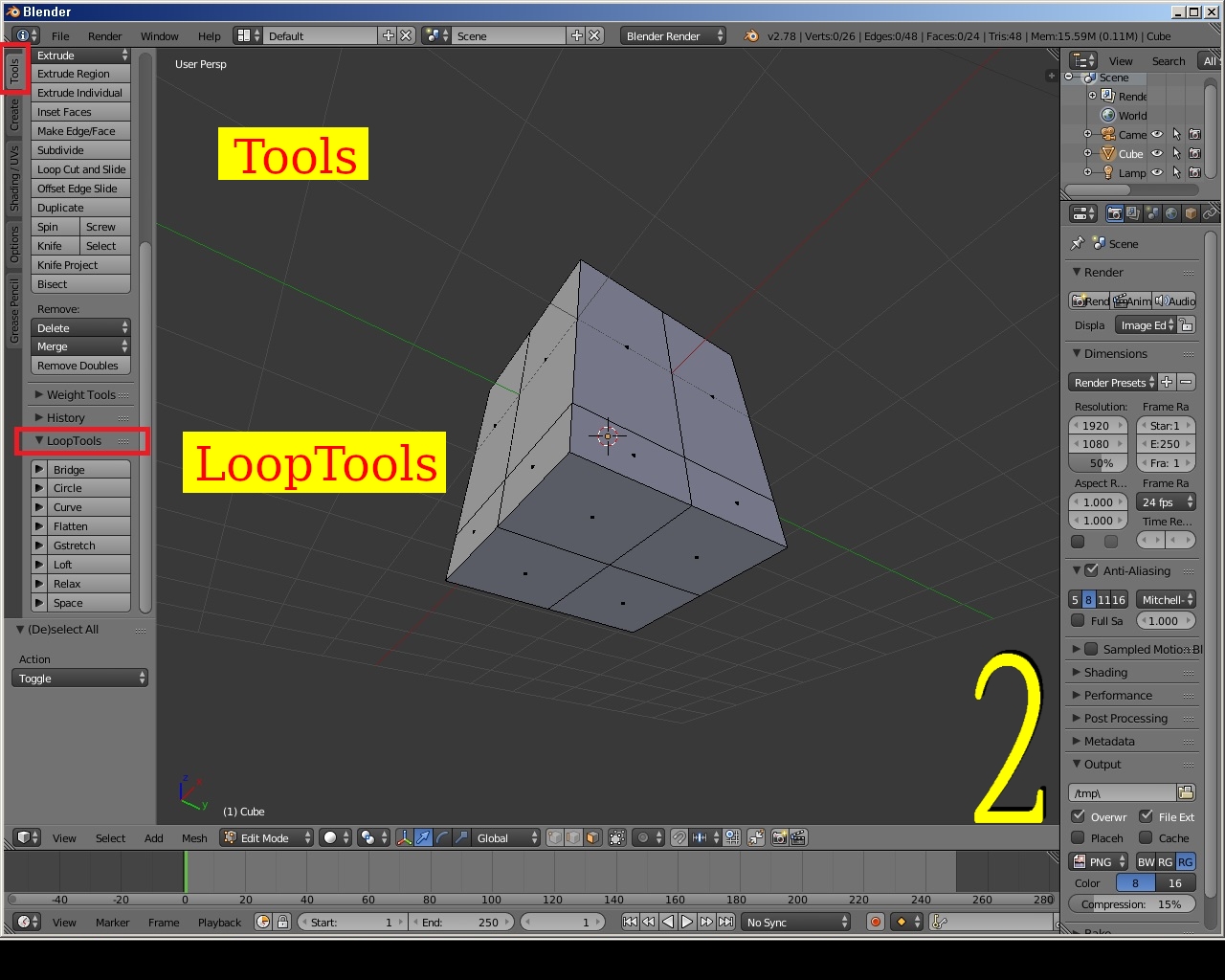The height and width of the screenshot is (980, 1225).
Task: Open the Global orientation dropdown
Action: pos(507,837)
